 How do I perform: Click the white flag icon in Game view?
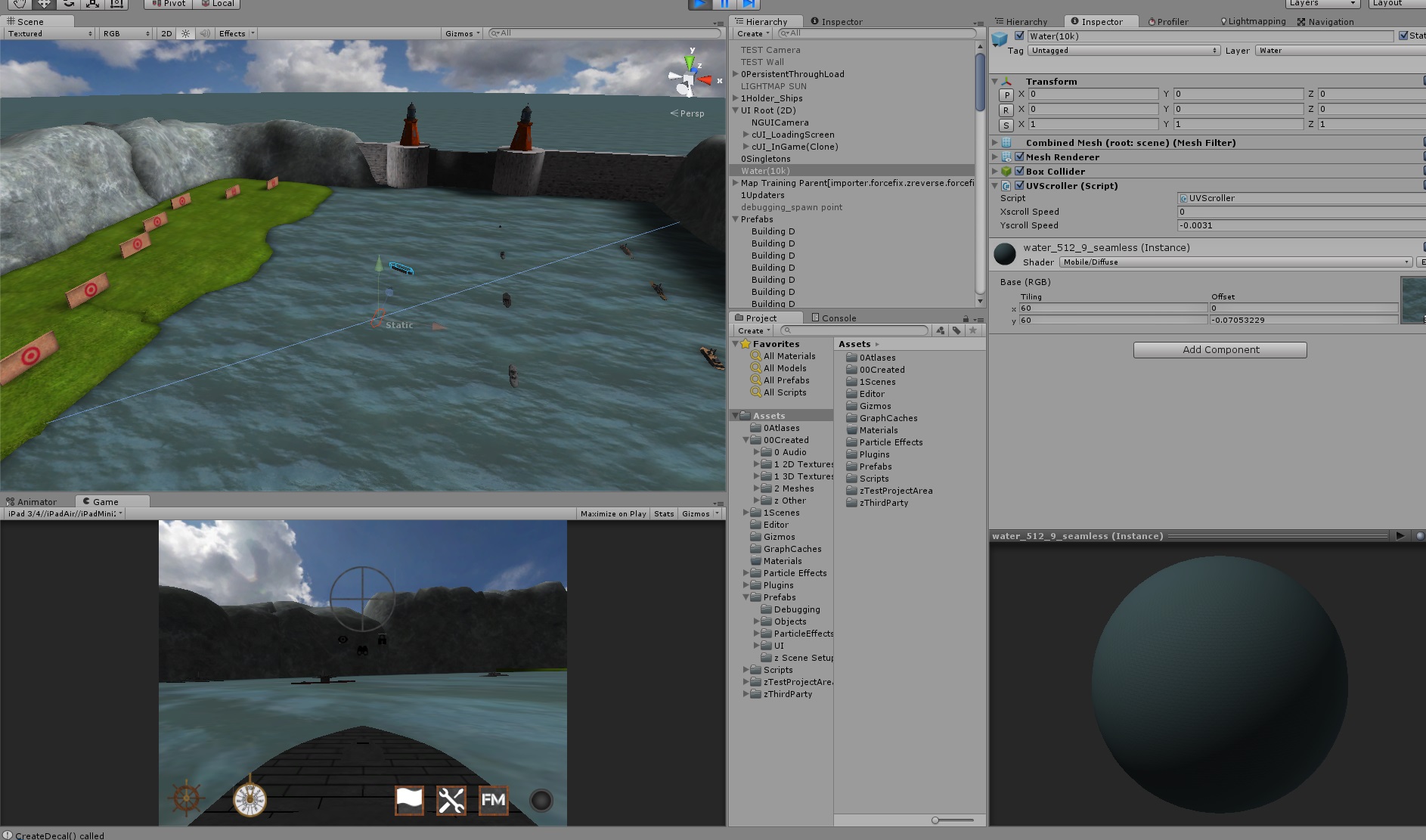pos(409,801)
